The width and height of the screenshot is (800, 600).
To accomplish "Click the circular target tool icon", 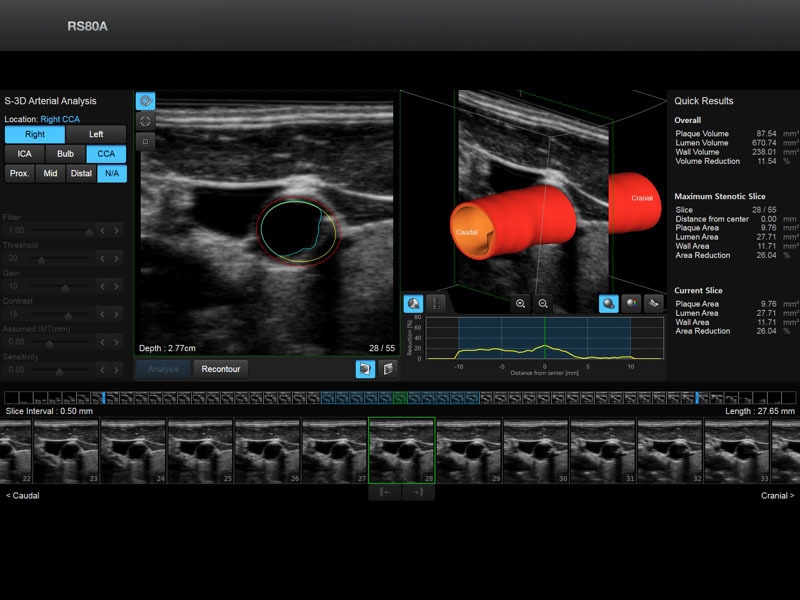I will click(145, 121).
